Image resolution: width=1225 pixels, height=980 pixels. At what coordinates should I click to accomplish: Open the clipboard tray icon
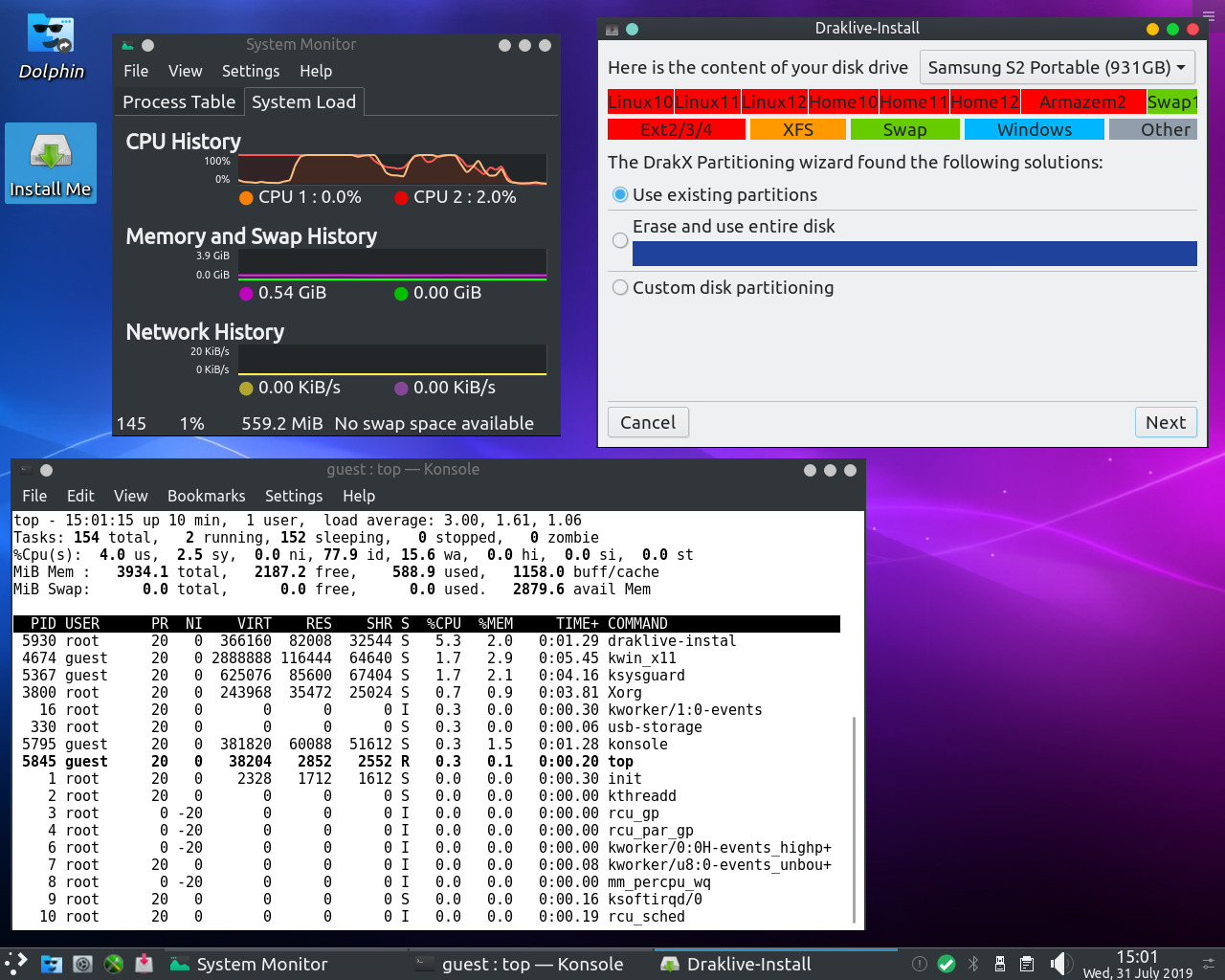coord(1027,964)
